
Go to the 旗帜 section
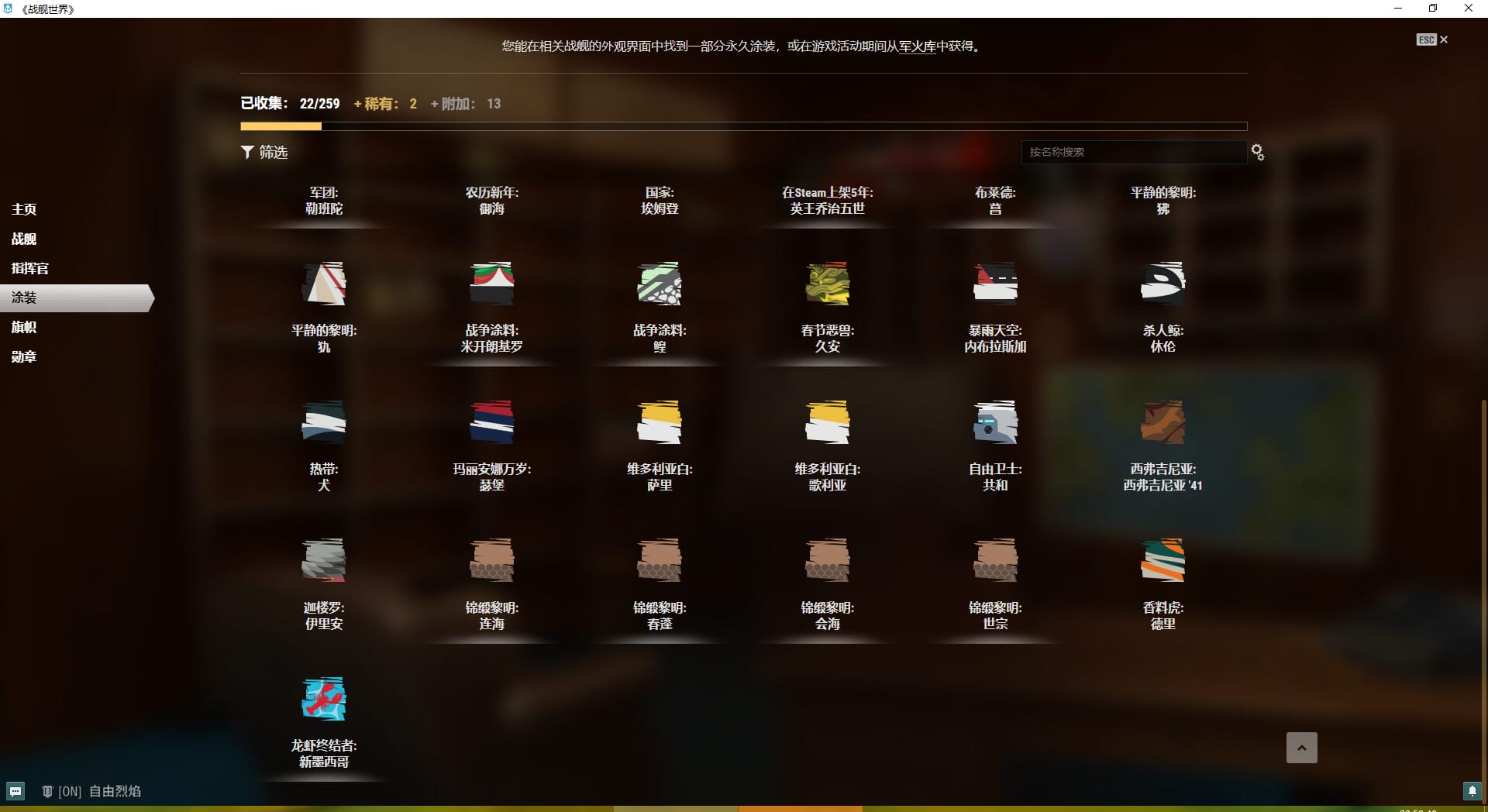(24, 327)
